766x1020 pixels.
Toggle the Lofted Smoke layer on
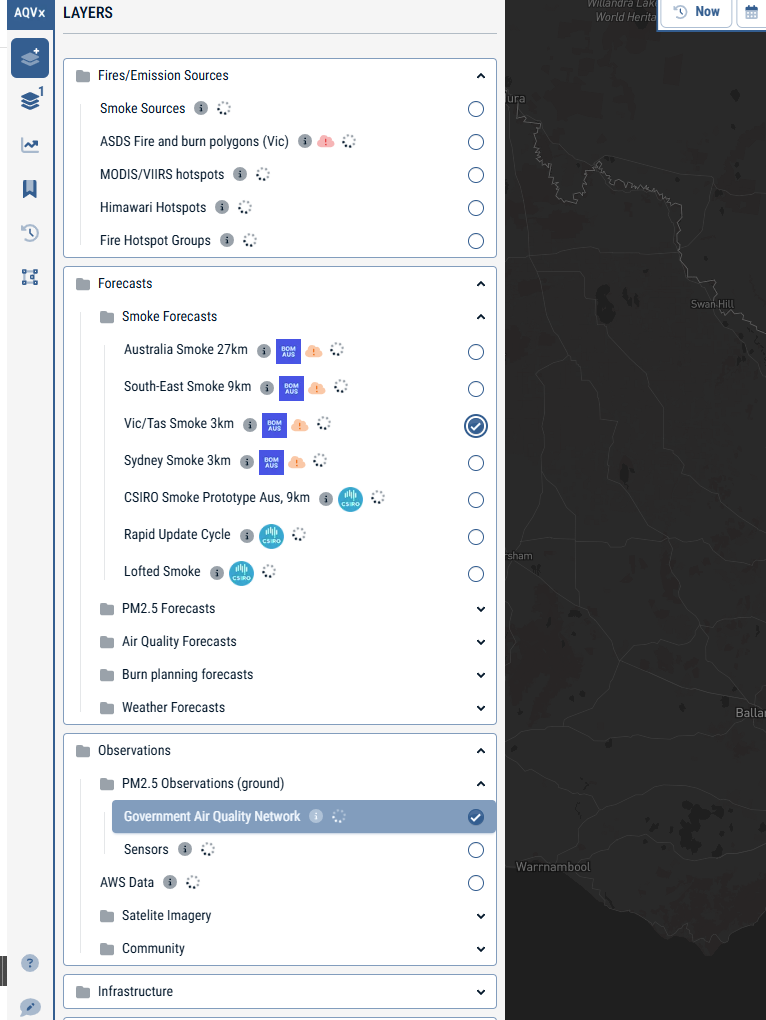pyautogui.click(x=476, y=574)
